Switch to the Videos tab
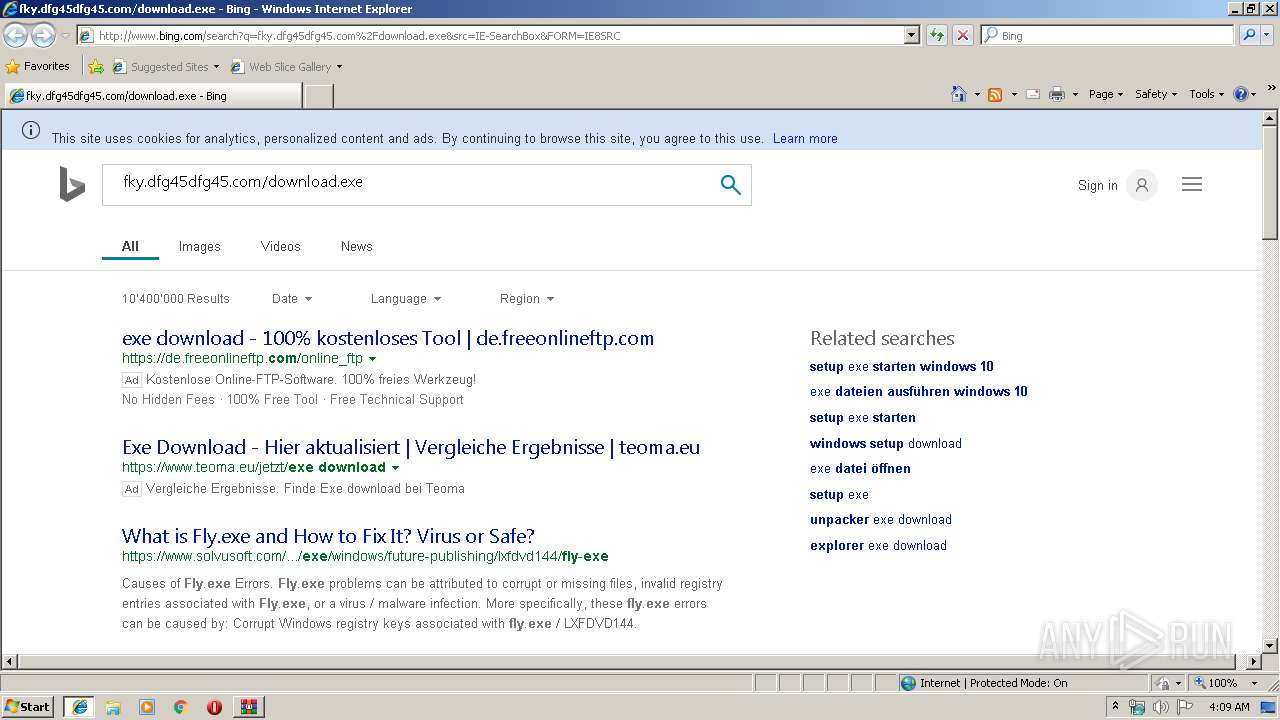 tap(280, 246)
